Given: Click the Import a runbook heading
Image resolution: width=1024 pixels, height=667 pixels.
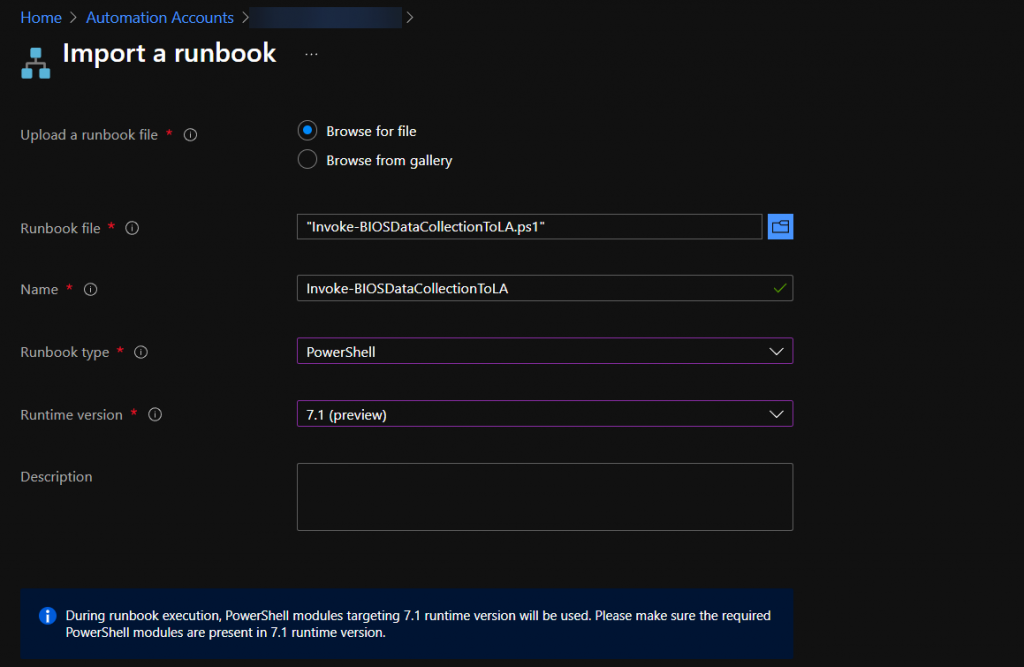Looking at the screenshot, I should tap(169, 54).
